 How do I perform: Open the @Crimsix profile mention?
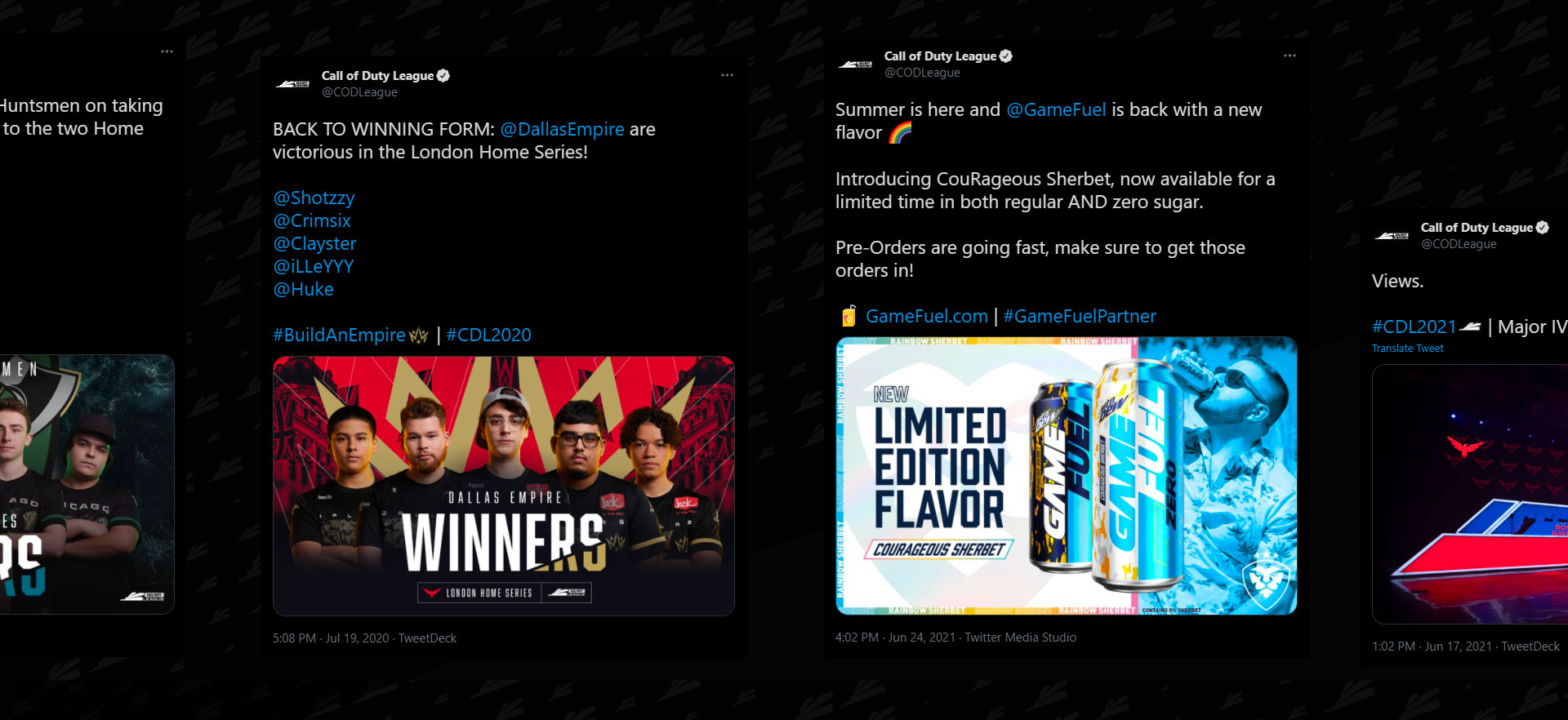coord(312,220)
